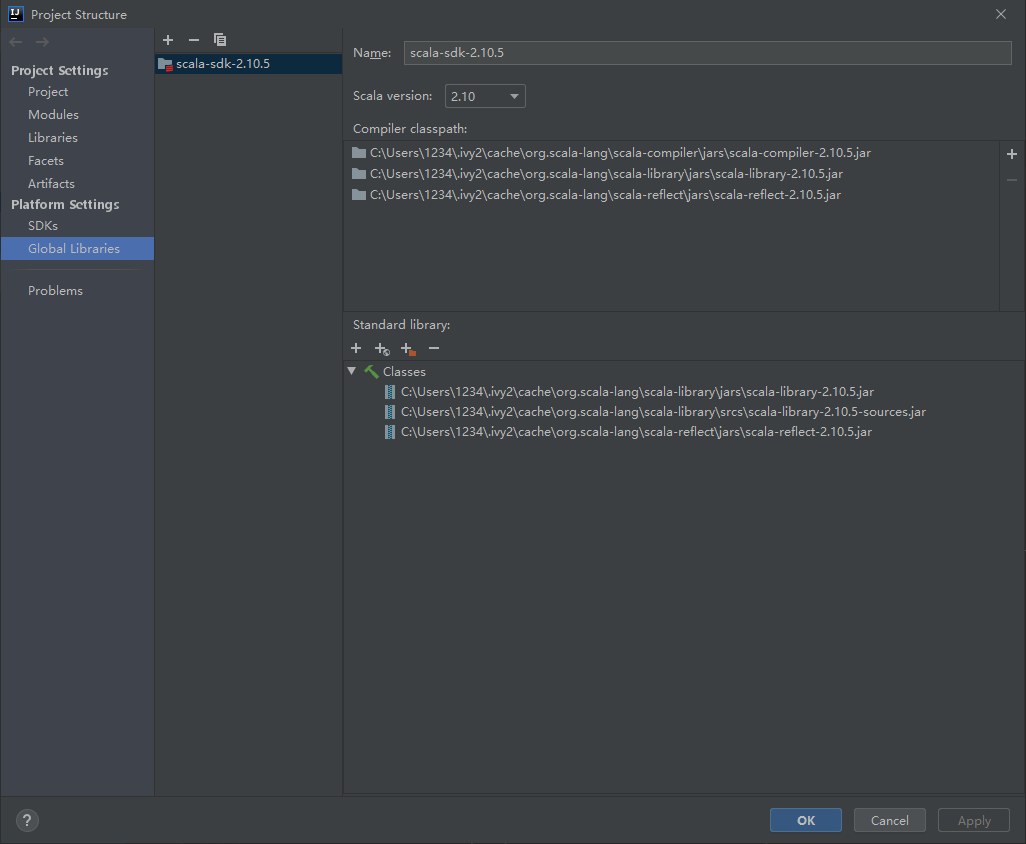
Task: Add a compiler classpath entry
Action: click(x=1012, y=154)
